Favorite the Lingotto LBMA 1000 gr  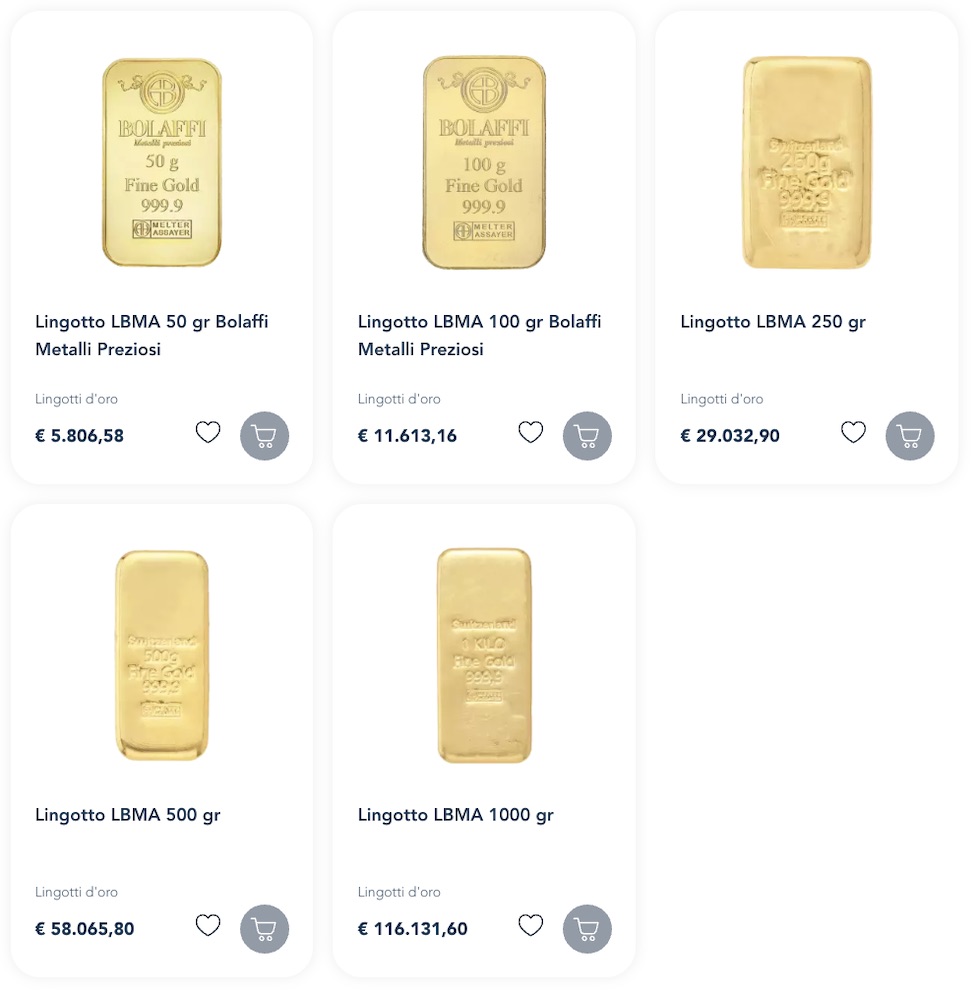click(x=531, y=926)
